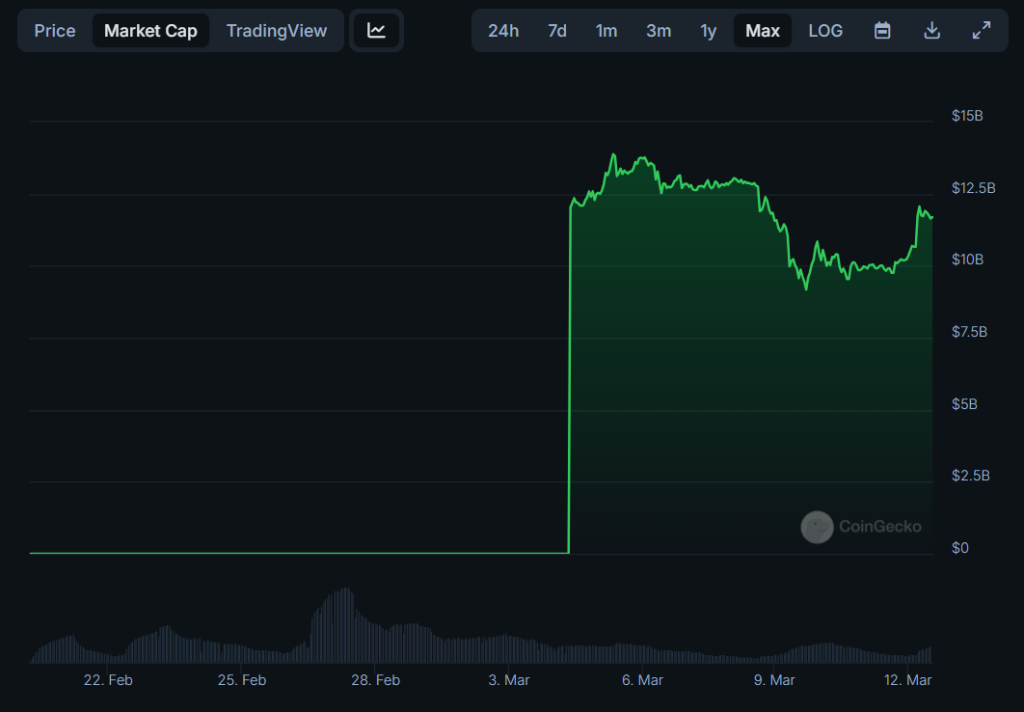Click the market cap peak on the chart line
Screen dimensions: 1024x712
click(x=613, y=154)
